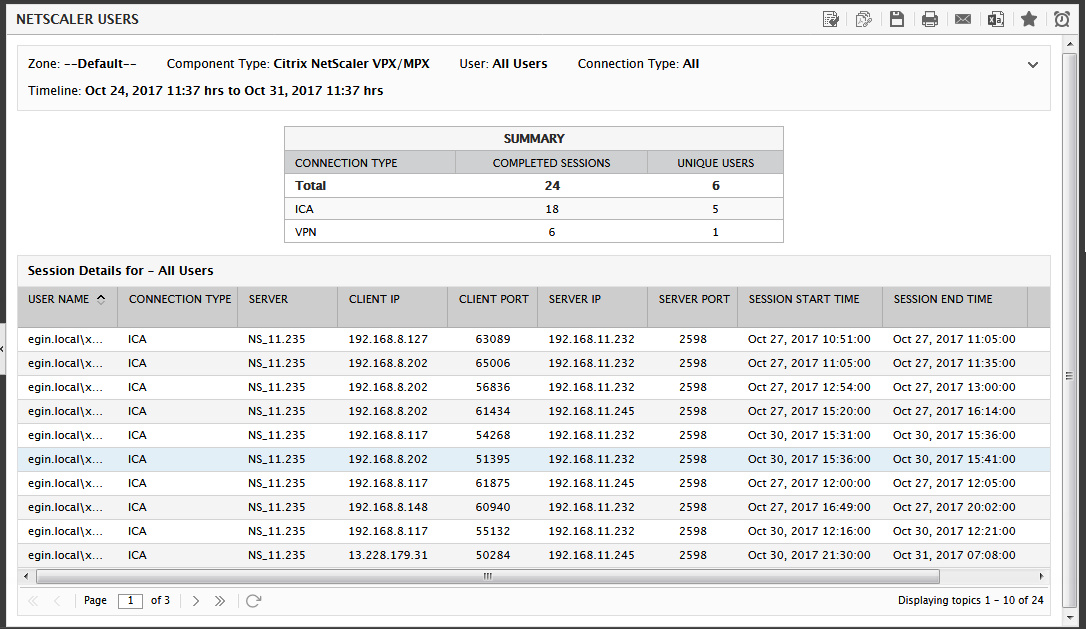Select VPN row in Summary table
The image size is (1086, 629).
[533, 232]
